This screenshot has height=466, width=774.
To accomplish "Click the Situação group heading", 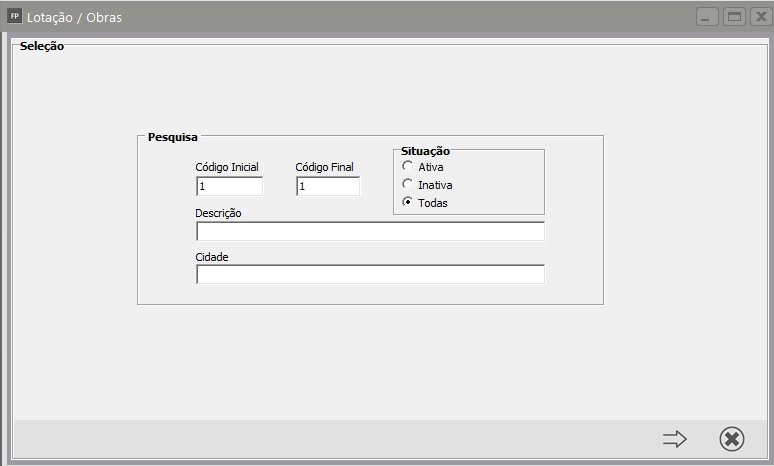I will click(425, 151).
